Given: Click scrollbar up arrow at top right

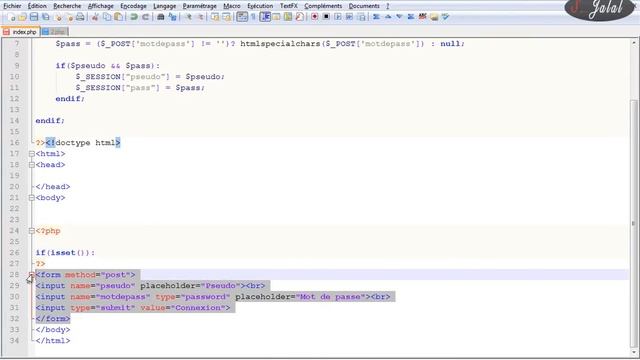Looking at the screenshot, I should (x=634, y=42).
